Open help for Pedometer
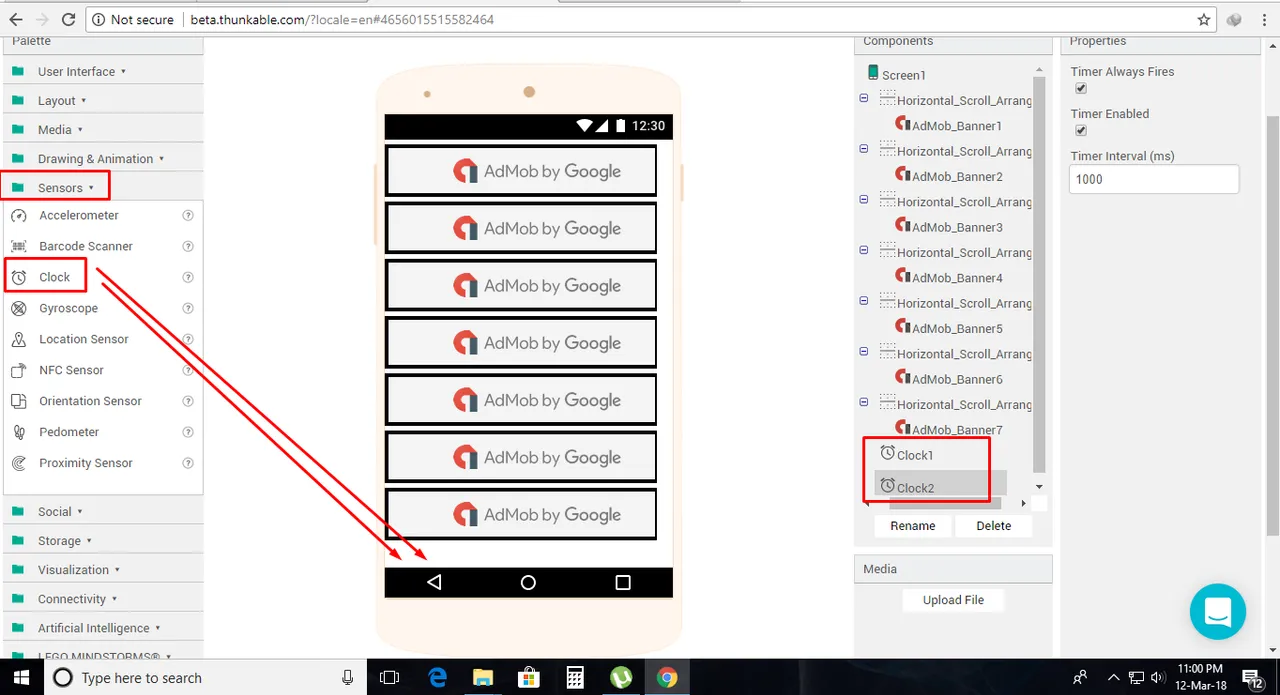 (x=187, y=432)
